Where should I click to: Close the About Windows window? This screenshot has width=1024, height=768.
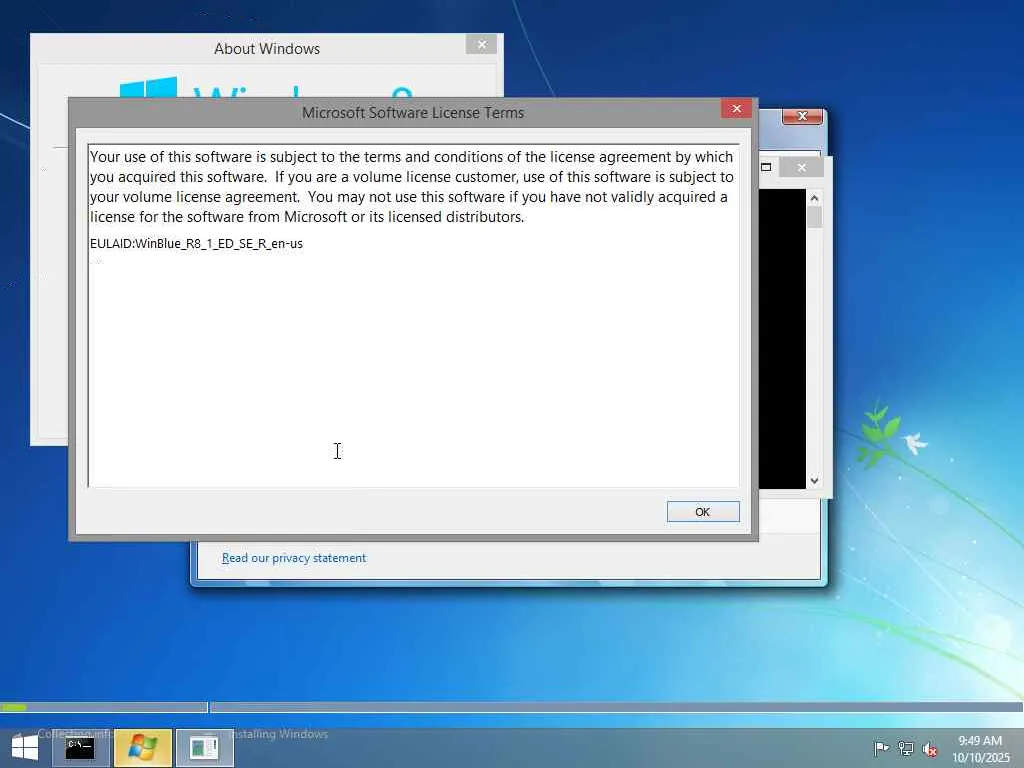point(481,44)
